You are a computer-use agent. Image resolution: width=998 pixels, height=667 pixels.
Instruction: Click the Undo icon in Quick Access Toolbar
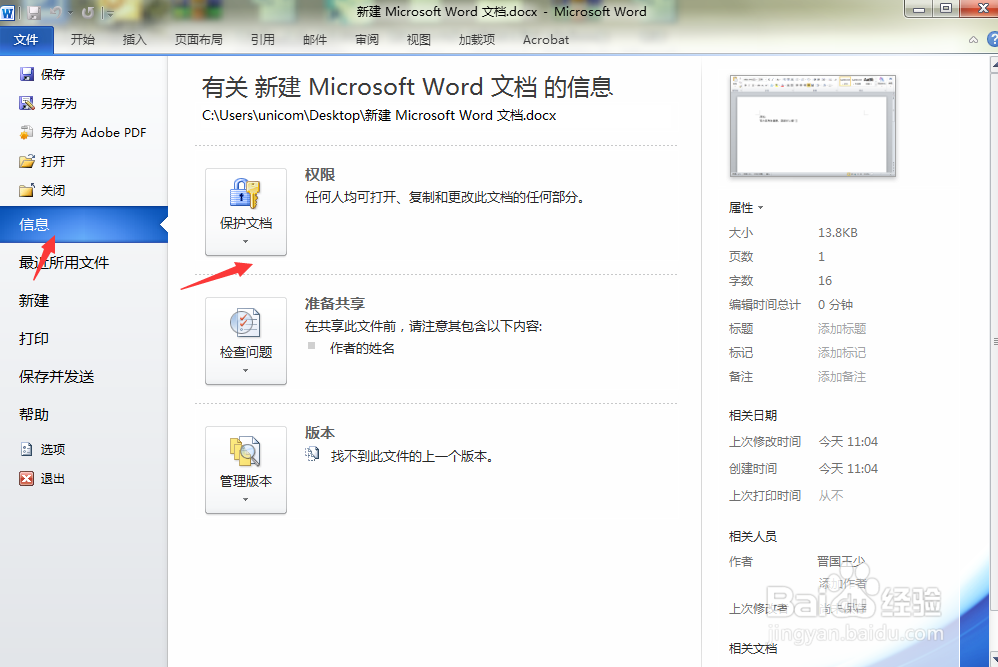(x=55, y=11)
